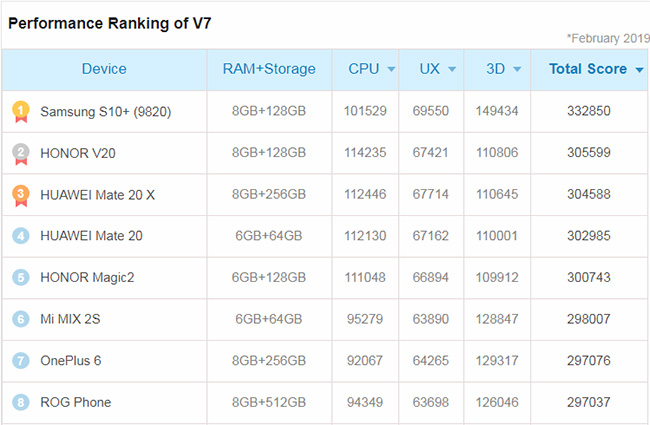Click Mi MIX 2S total score 298007
The width and height of the screenshot is (650, 425).
pyautogui.click(x=589, y=319)
